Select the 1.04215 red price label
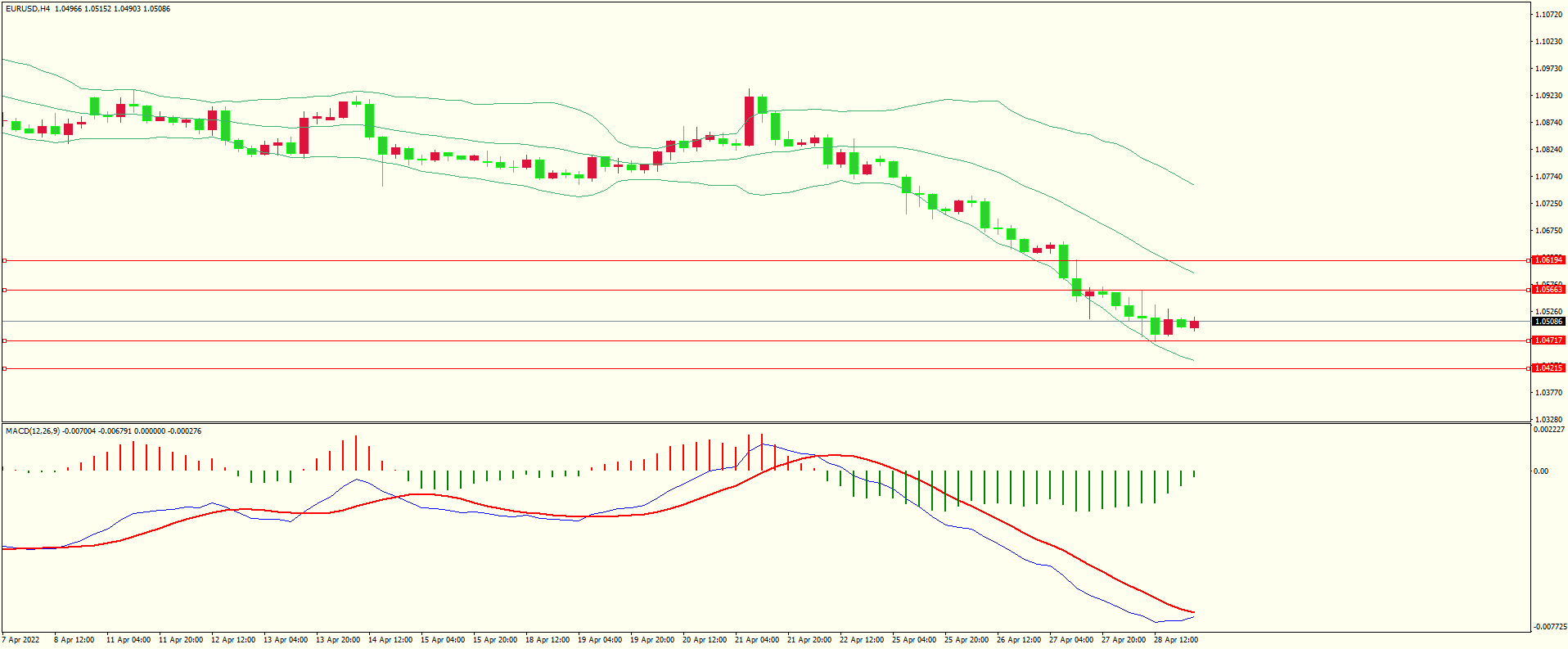The image size is (1568, 649). pos(1548,368)
